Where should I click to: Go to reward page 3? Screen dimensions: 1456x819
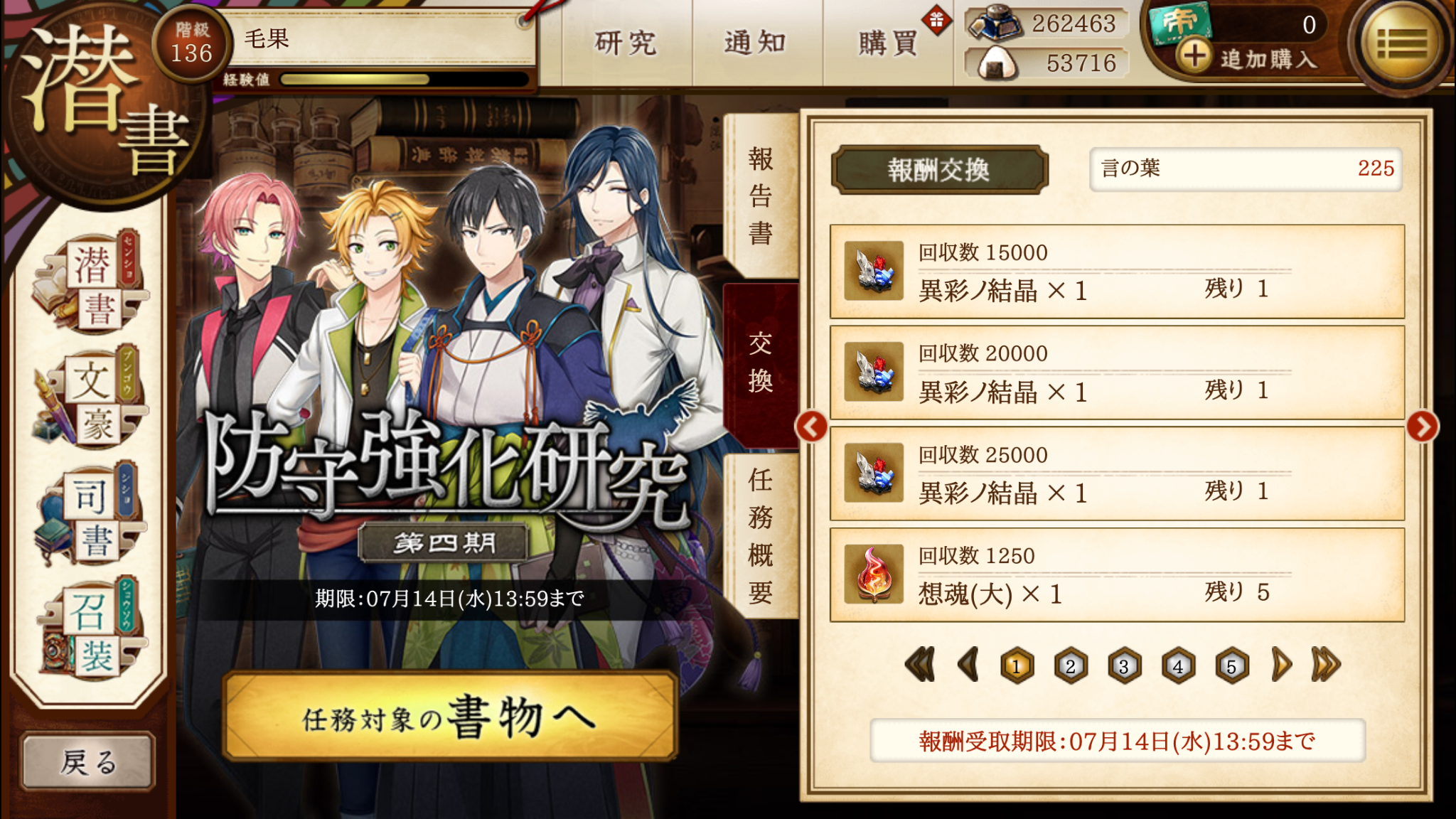[x=1124, y=665]
